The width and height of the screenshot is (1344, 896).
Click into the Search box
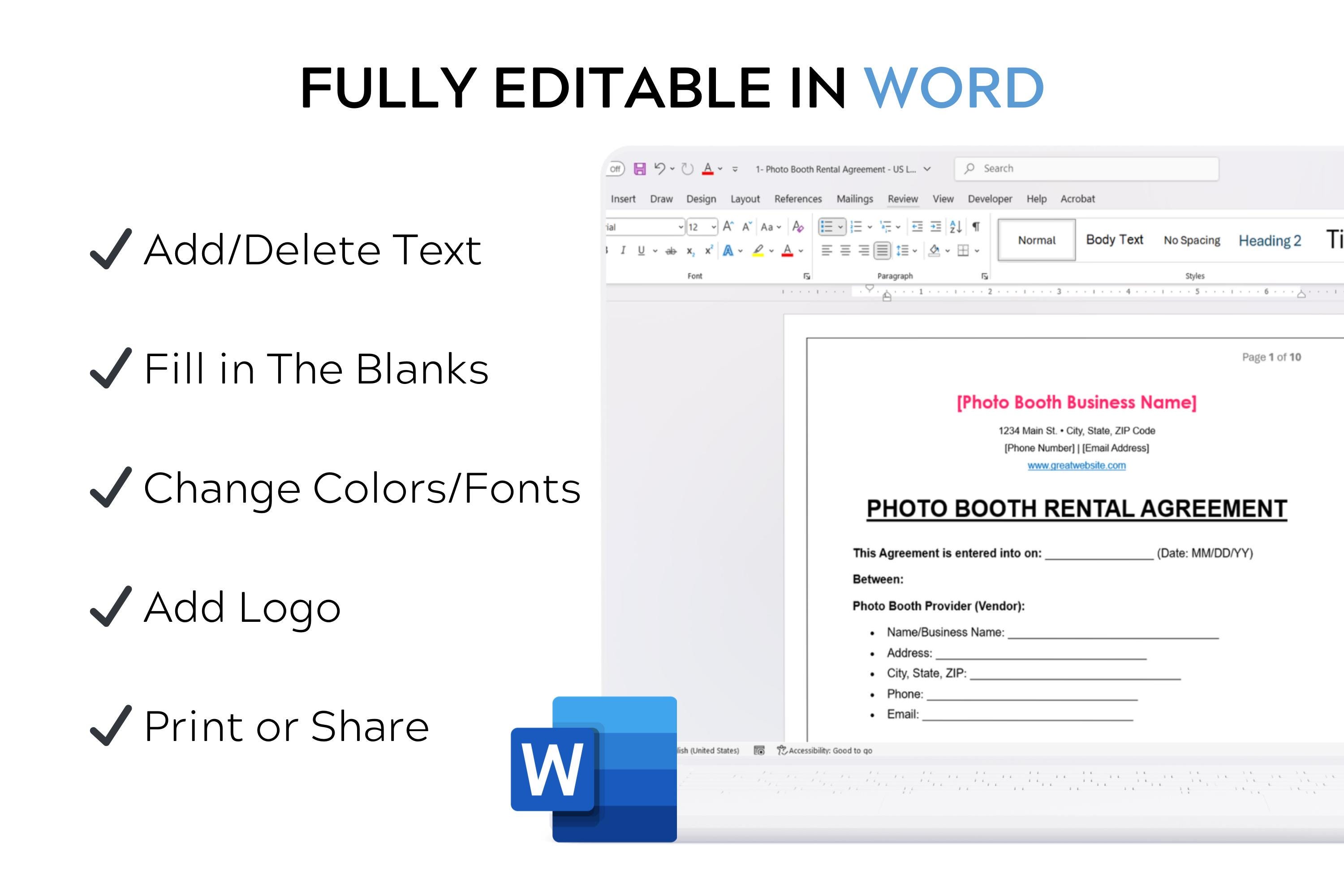pos(1086,168)
